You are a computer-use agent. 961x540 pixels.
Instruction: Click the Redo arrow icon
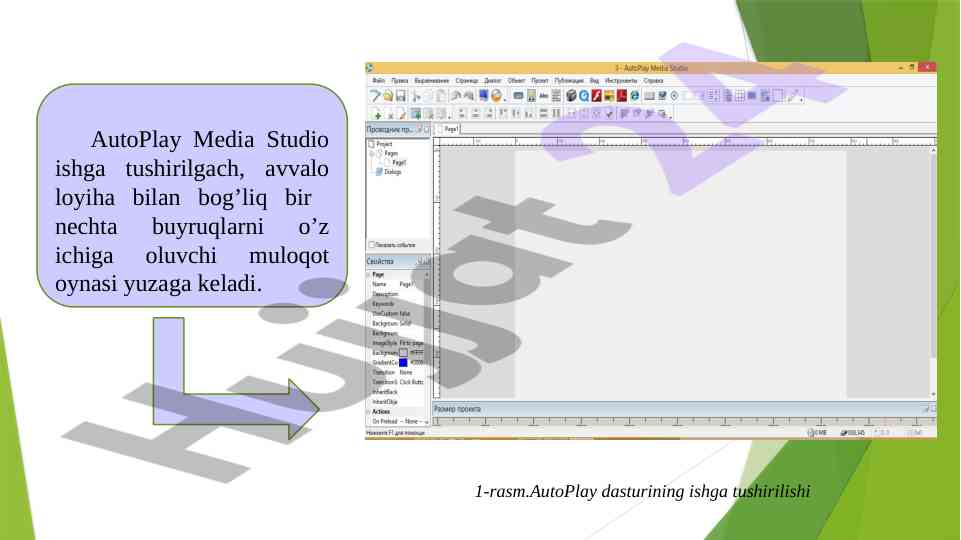coord(469,96)
